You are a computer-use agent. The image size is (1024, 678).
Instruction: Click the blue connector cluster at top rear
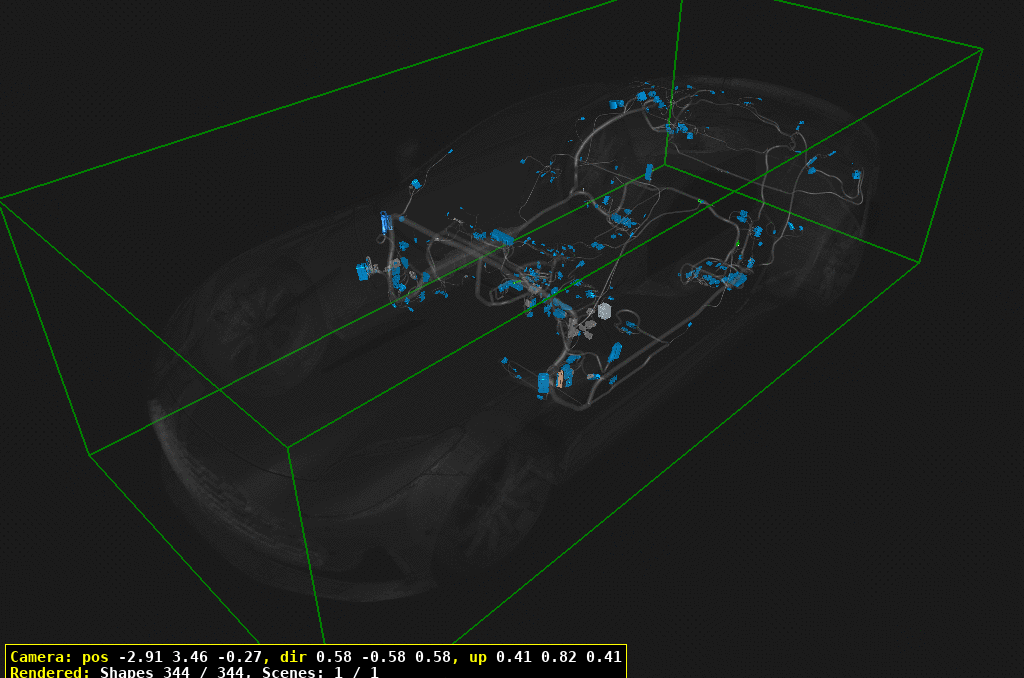pyautogui.click(x=640, y=100)
